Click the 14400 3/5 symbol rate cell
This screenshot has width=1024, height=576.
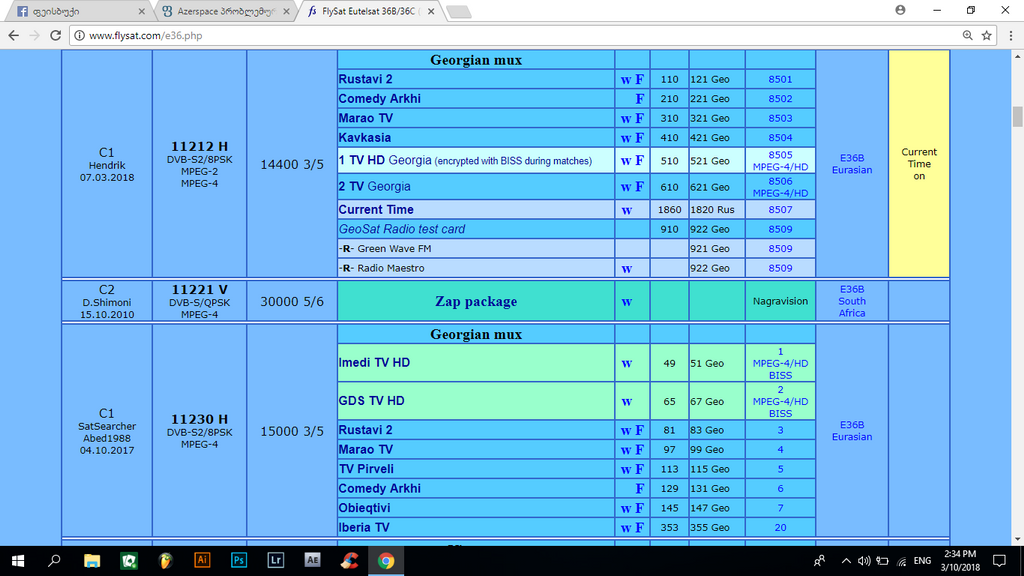tap(292, 164)
